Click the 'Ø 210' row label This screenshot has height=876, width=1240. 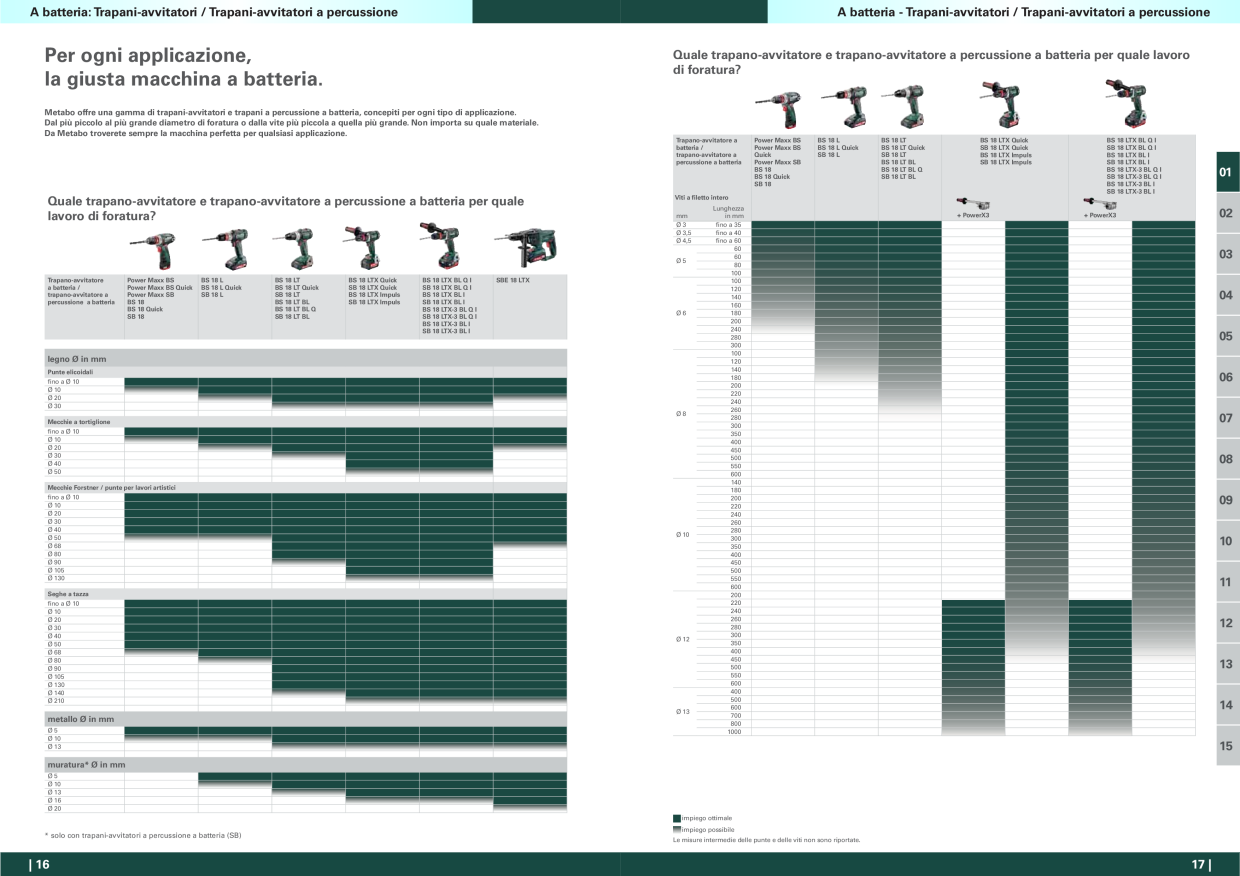(x=56, y=700)
